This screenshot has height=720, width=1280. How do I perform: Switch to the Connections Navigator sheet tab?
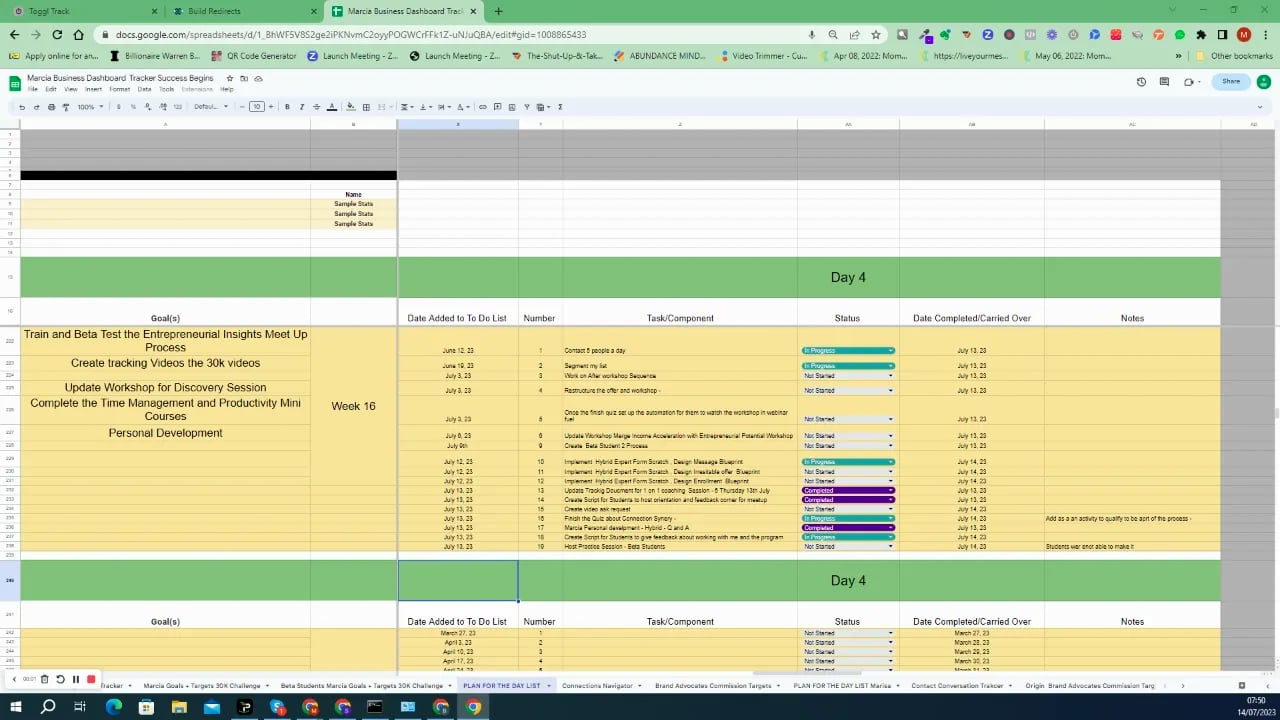click(597, 686)
